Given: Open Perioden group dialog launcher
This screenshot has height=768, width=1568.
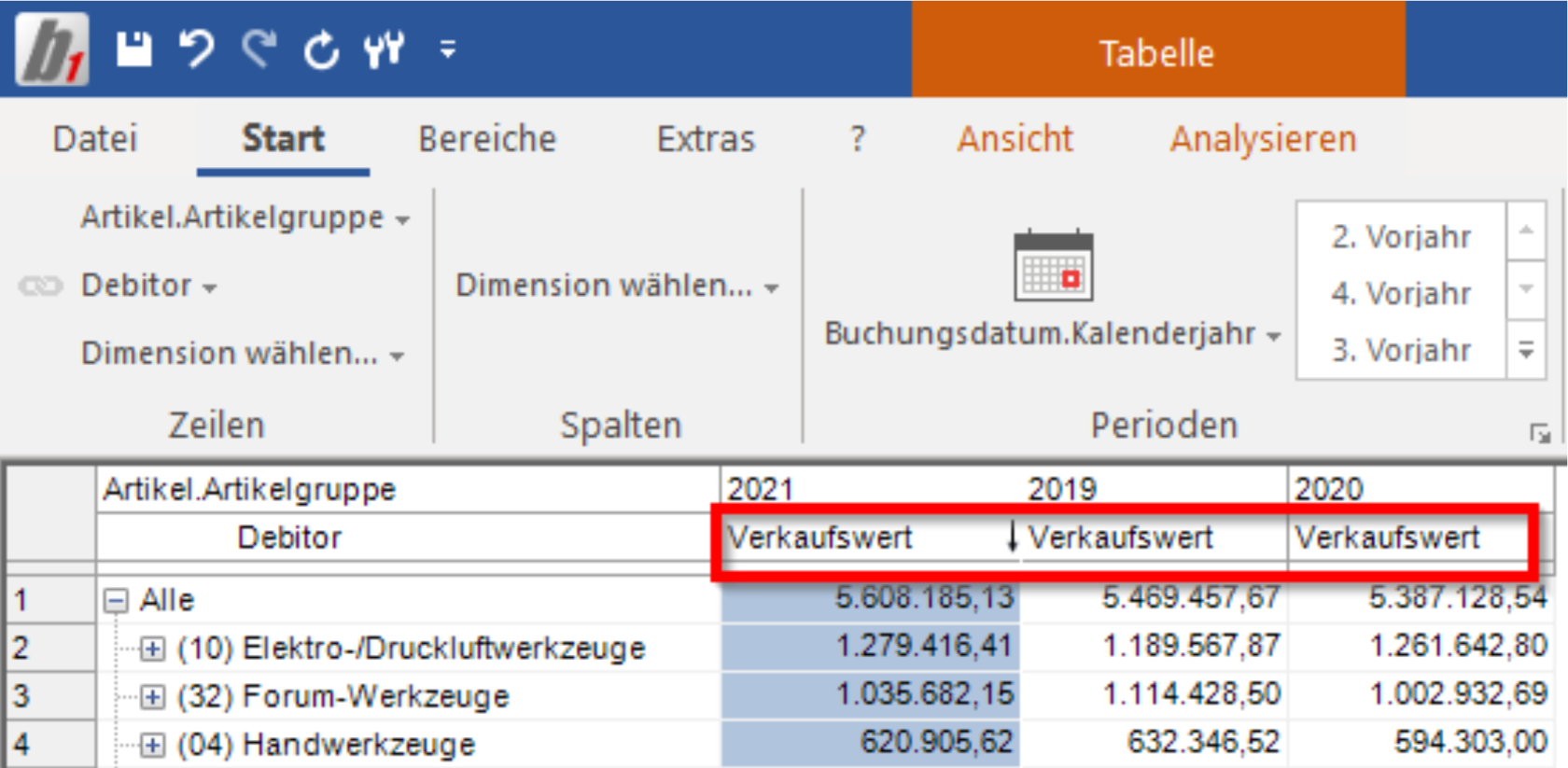Looking at the screenshot, I should click(1540, 434).
